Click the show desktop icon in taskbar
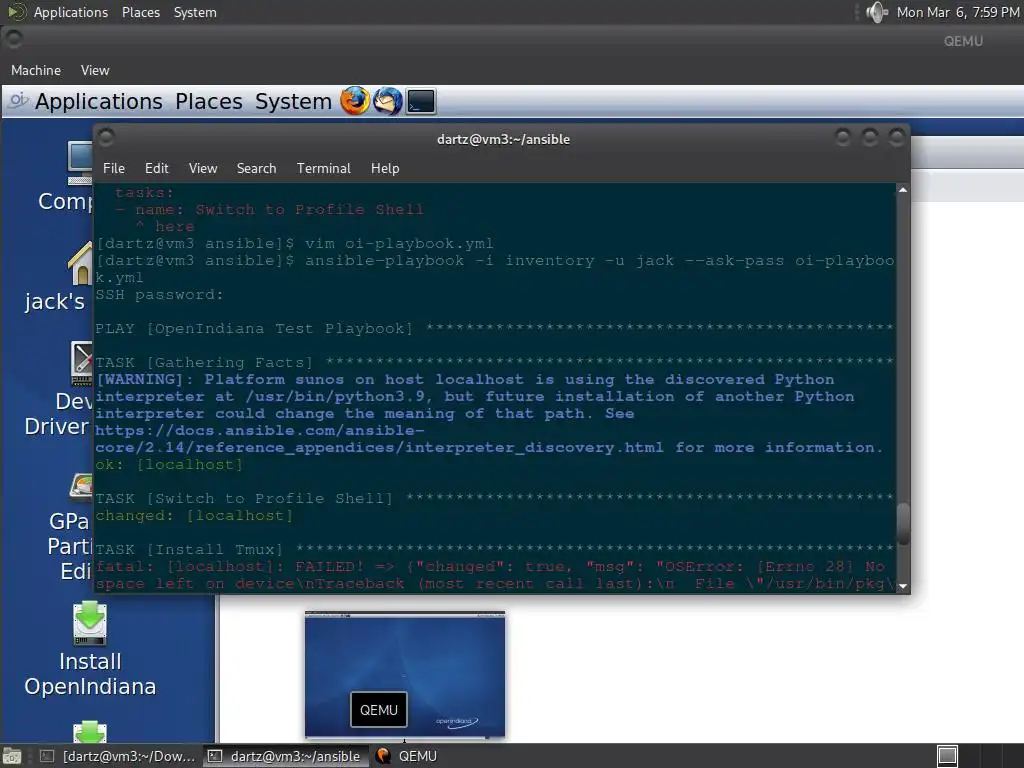Viewport: 1024px width, 768px height. [x=12, y=756]
